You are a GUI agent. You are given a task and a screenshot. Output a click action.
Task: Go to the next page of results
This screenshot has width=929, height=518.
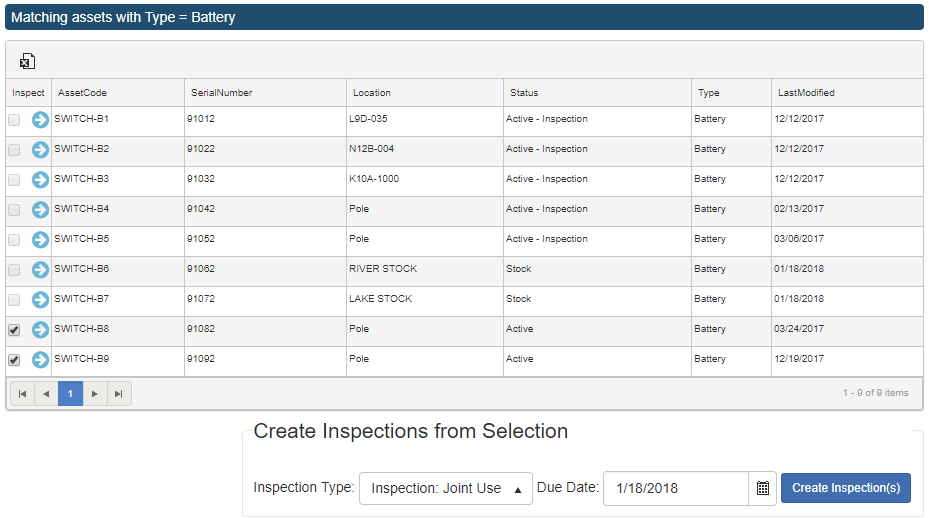(x=95, y=394)
